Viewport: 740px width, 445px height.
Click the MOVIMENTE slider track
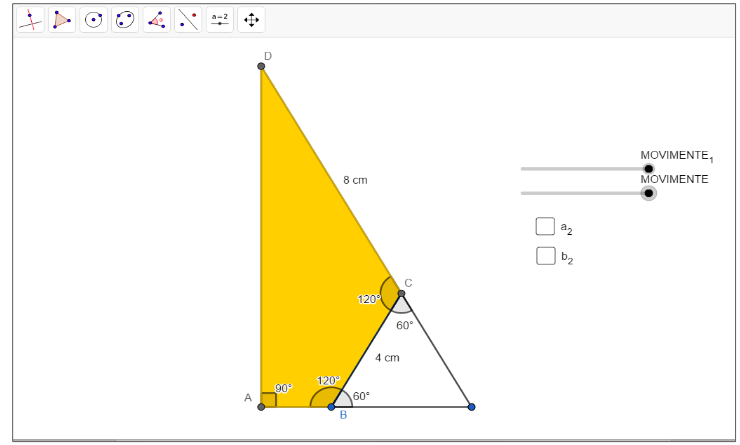click(580, 193)
